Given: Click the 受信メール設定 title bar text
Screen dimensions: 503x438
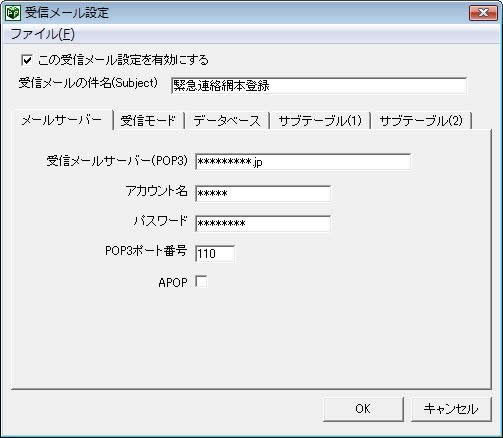Looking at the screenshot, I should (x=67, y=13).
